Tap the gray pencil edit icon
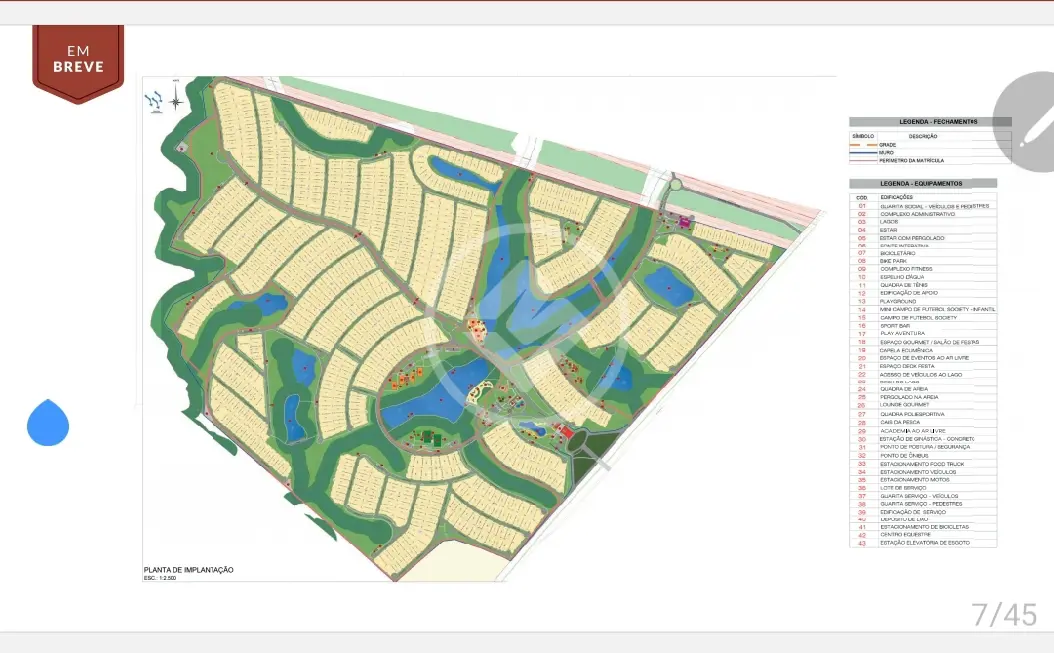This screenshot has width=1054, height=653. pyautogui.click(x=1026, y=121)
